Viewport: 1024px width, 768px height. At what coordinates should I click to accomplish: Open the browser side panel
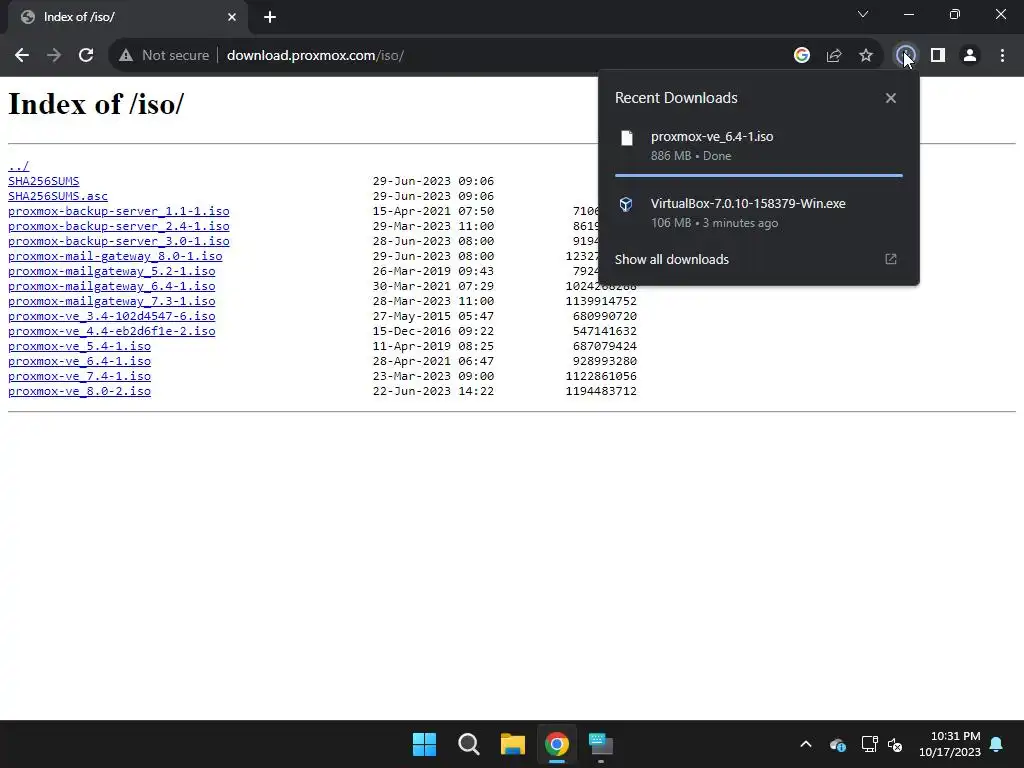[938, 56]
